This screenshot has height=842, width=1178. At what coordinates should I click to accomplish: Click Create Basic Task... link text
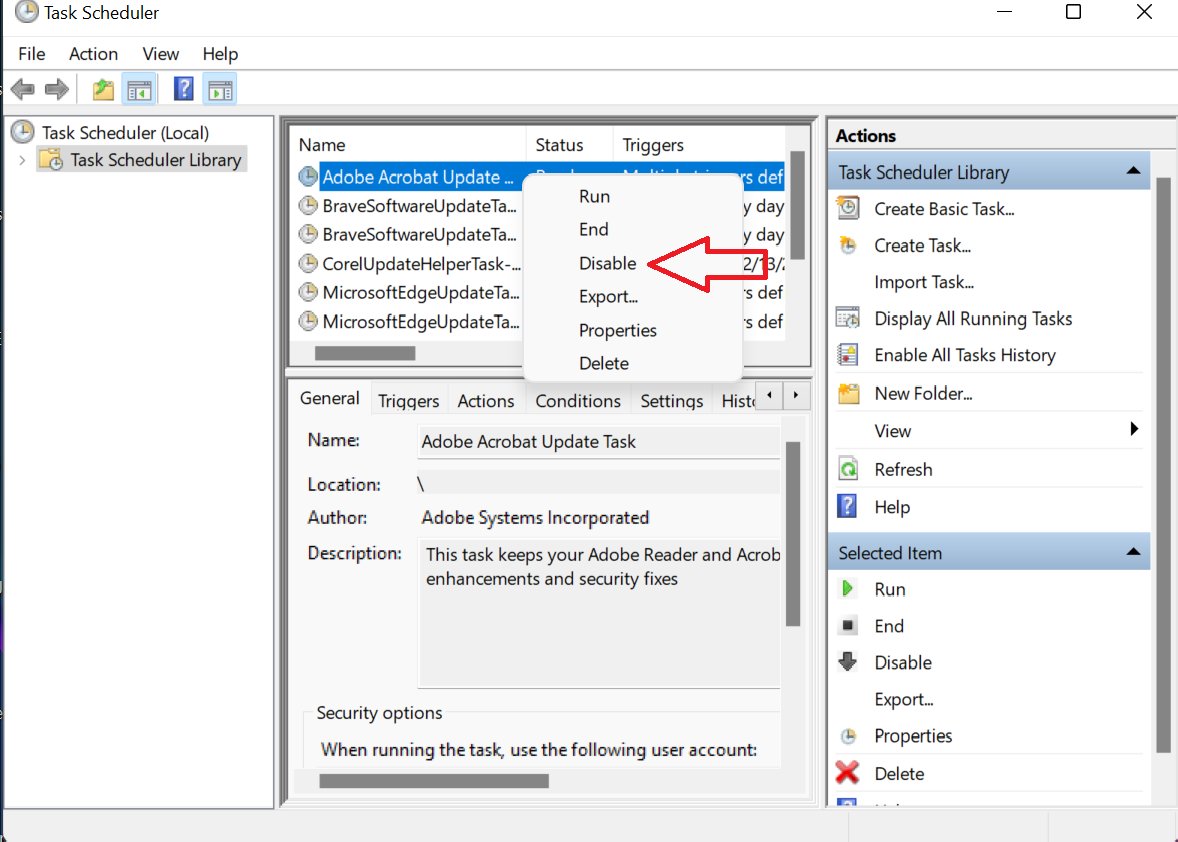944,209
